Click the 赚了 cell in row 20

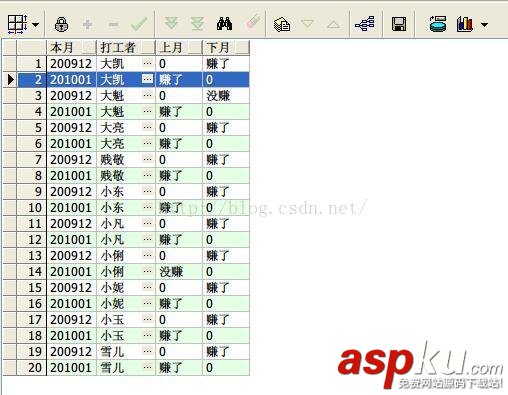pyautogui.click(x=179, y=367)
